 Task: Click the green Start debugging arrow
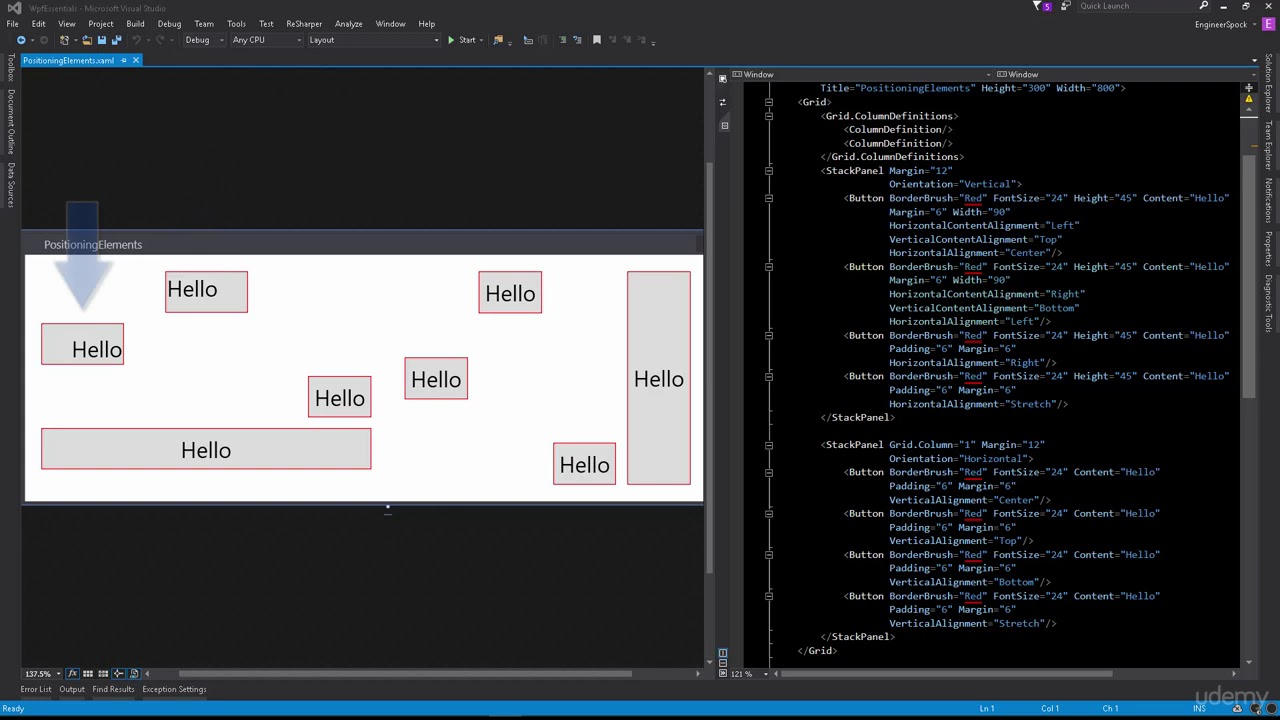pyautogui.click(x=451, y=40)
